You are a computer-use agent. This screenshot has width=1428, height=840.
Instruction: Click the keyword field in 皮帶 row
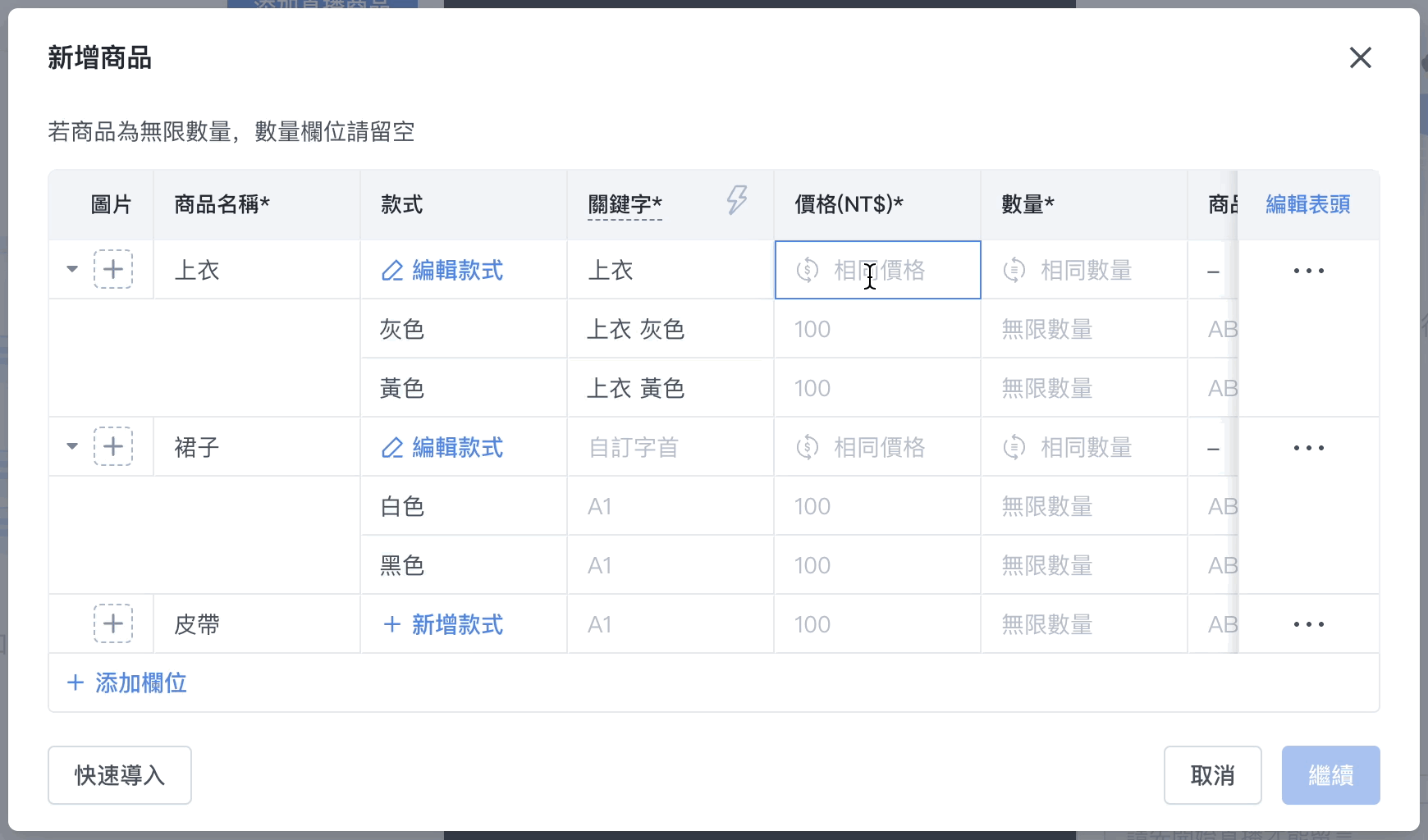(x=671, y=624)
